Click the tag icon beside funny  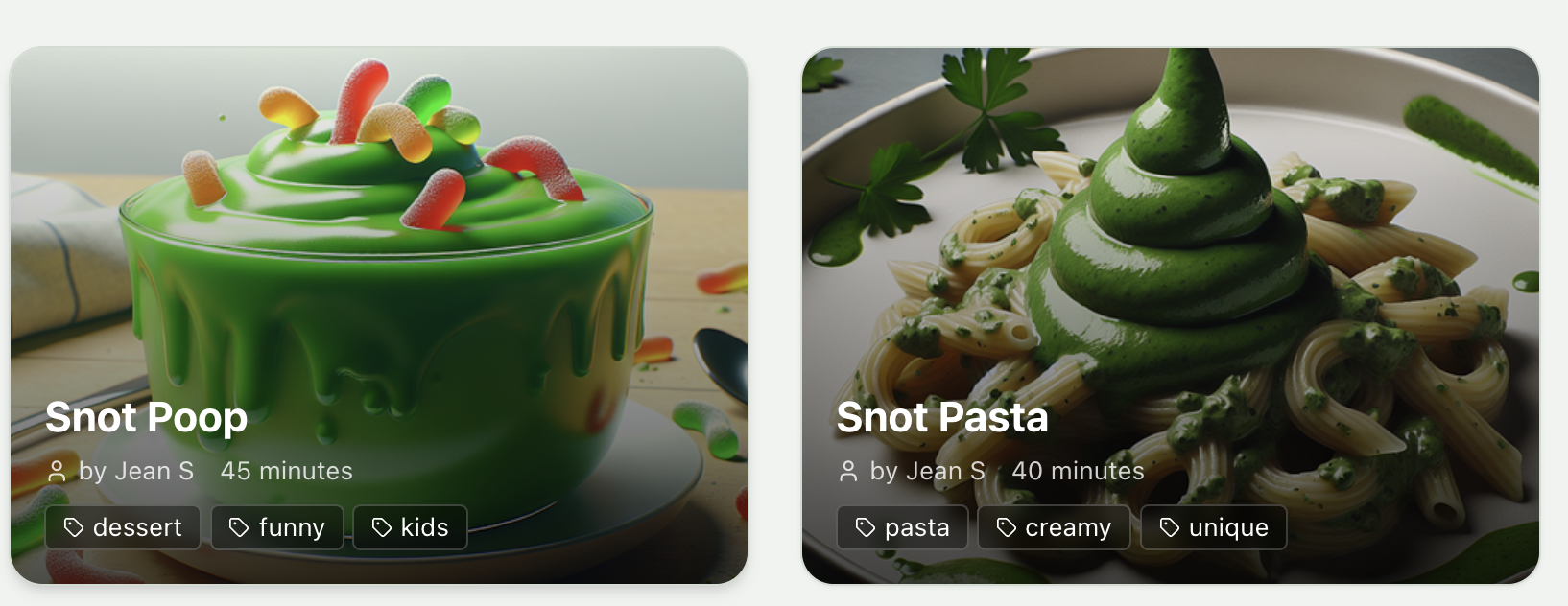(239, 527)
